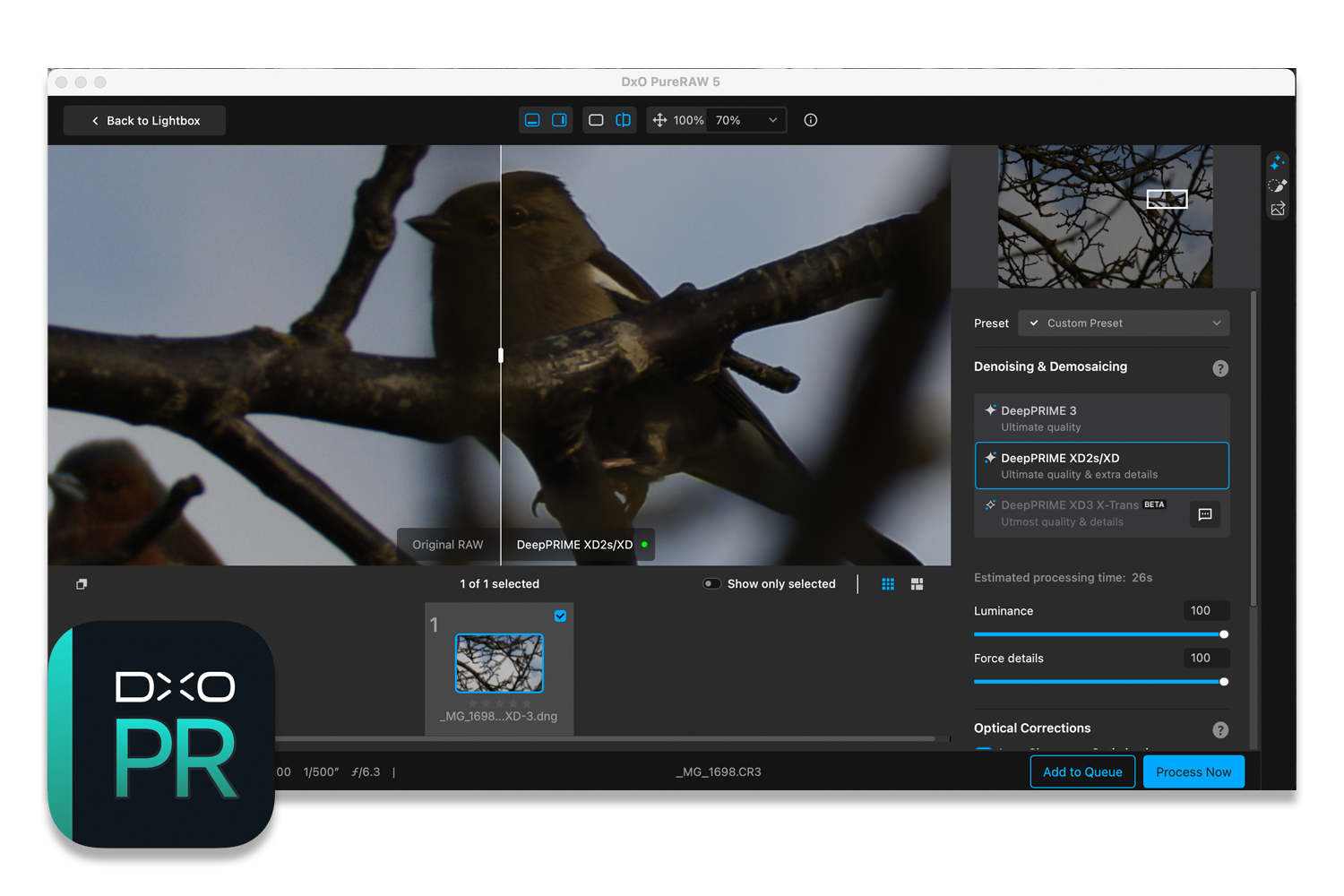Click the pan/move tool icon
This screenshot has width=1344, height=896.
pyautogui.click(x=659, y=120)
